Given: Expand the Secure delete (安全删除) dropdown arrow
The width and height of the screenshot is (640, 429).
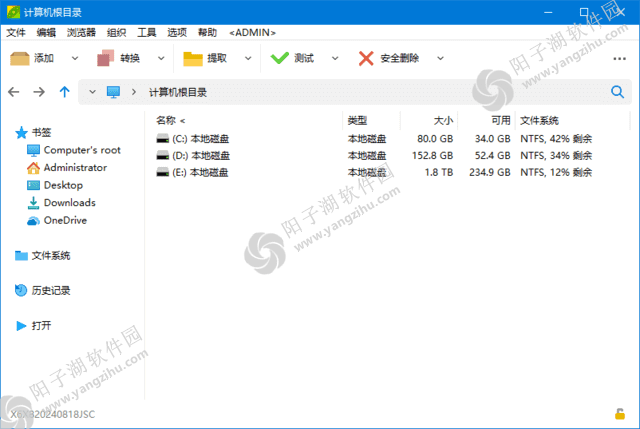Looking at the screenshot, I should click(440, 58).
